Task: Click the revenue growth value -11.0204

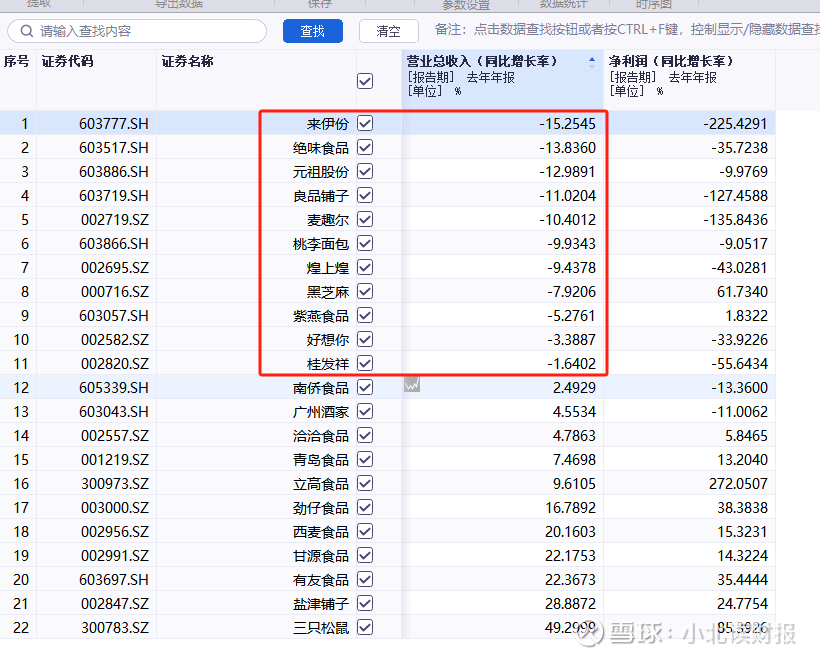Action: coord(567,196)
